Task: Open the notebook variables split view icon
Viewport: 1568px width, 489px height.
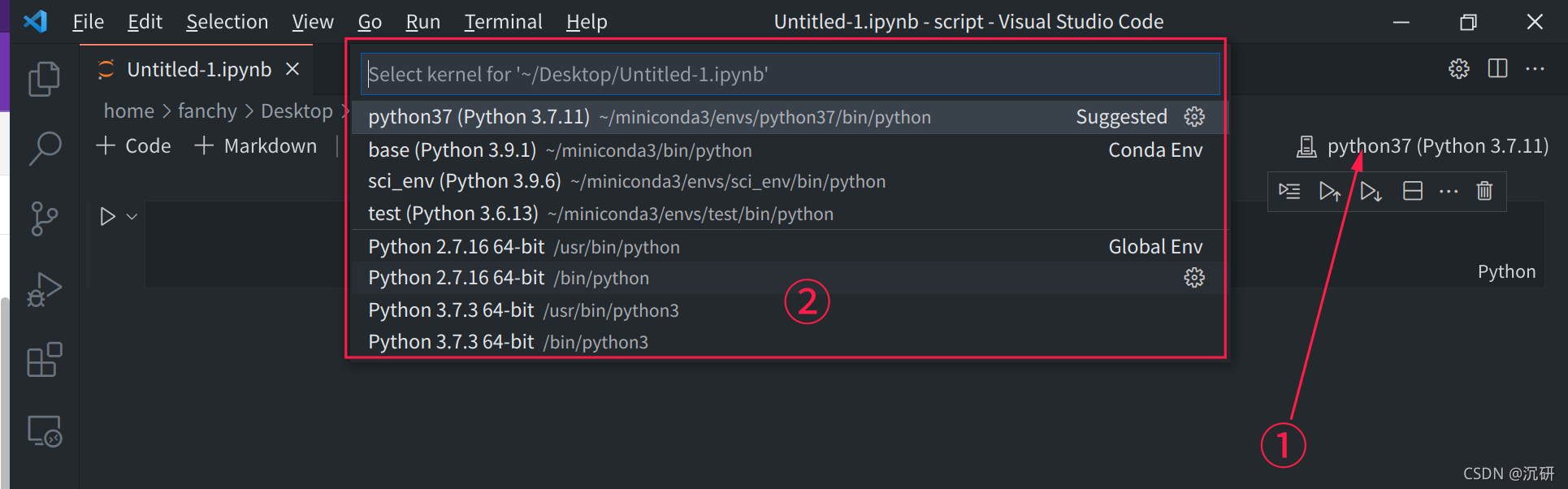Action: pos(1412,191)
